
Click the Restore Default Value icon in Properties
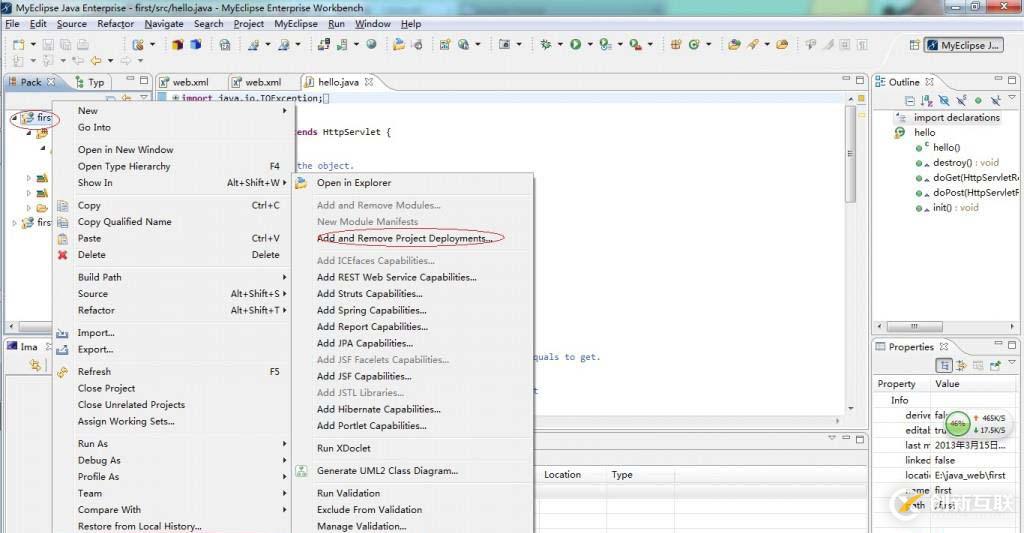pyautogui.click(x=978, y=366)
